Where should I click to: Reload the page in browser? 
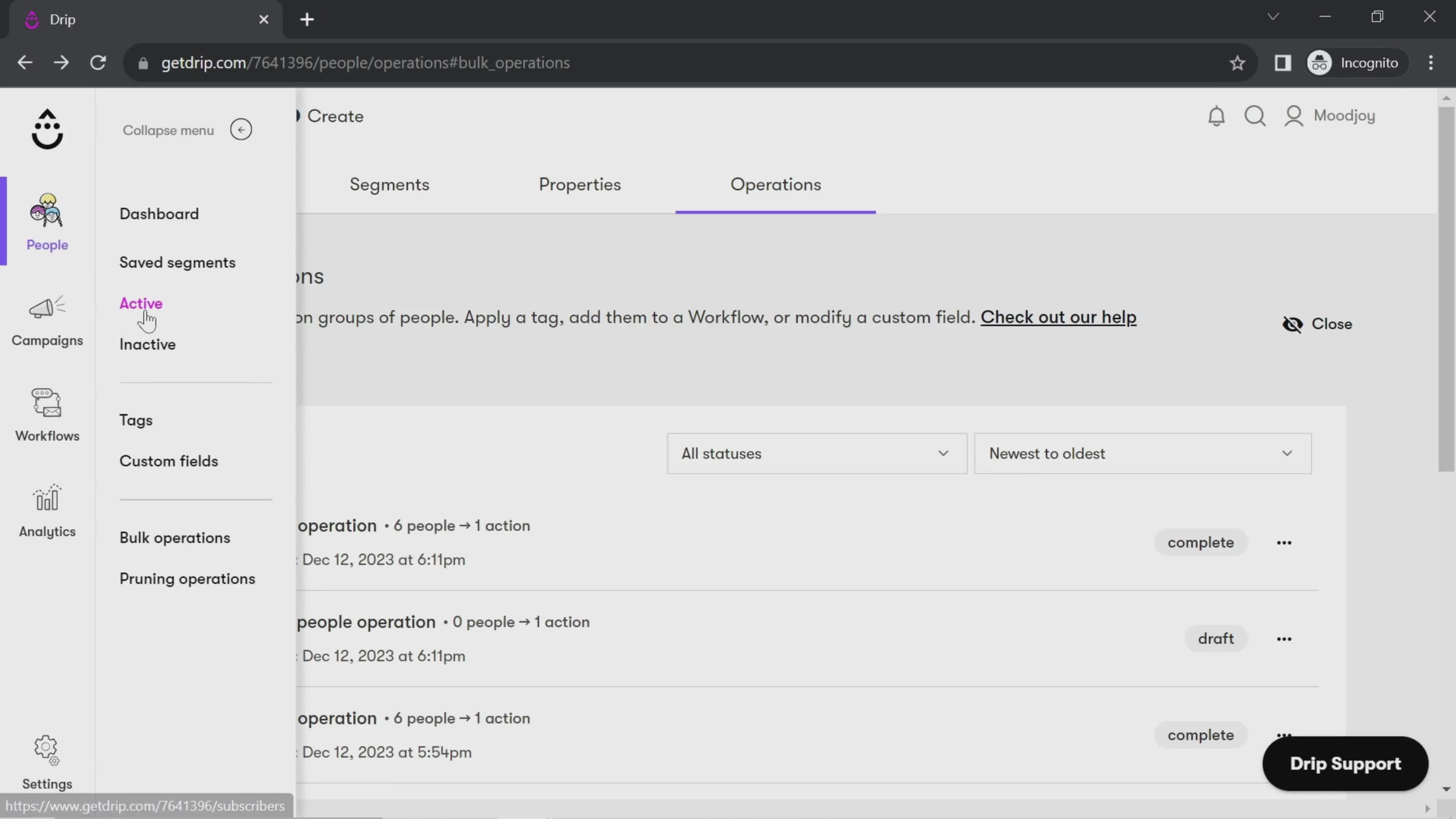point(98,63)
